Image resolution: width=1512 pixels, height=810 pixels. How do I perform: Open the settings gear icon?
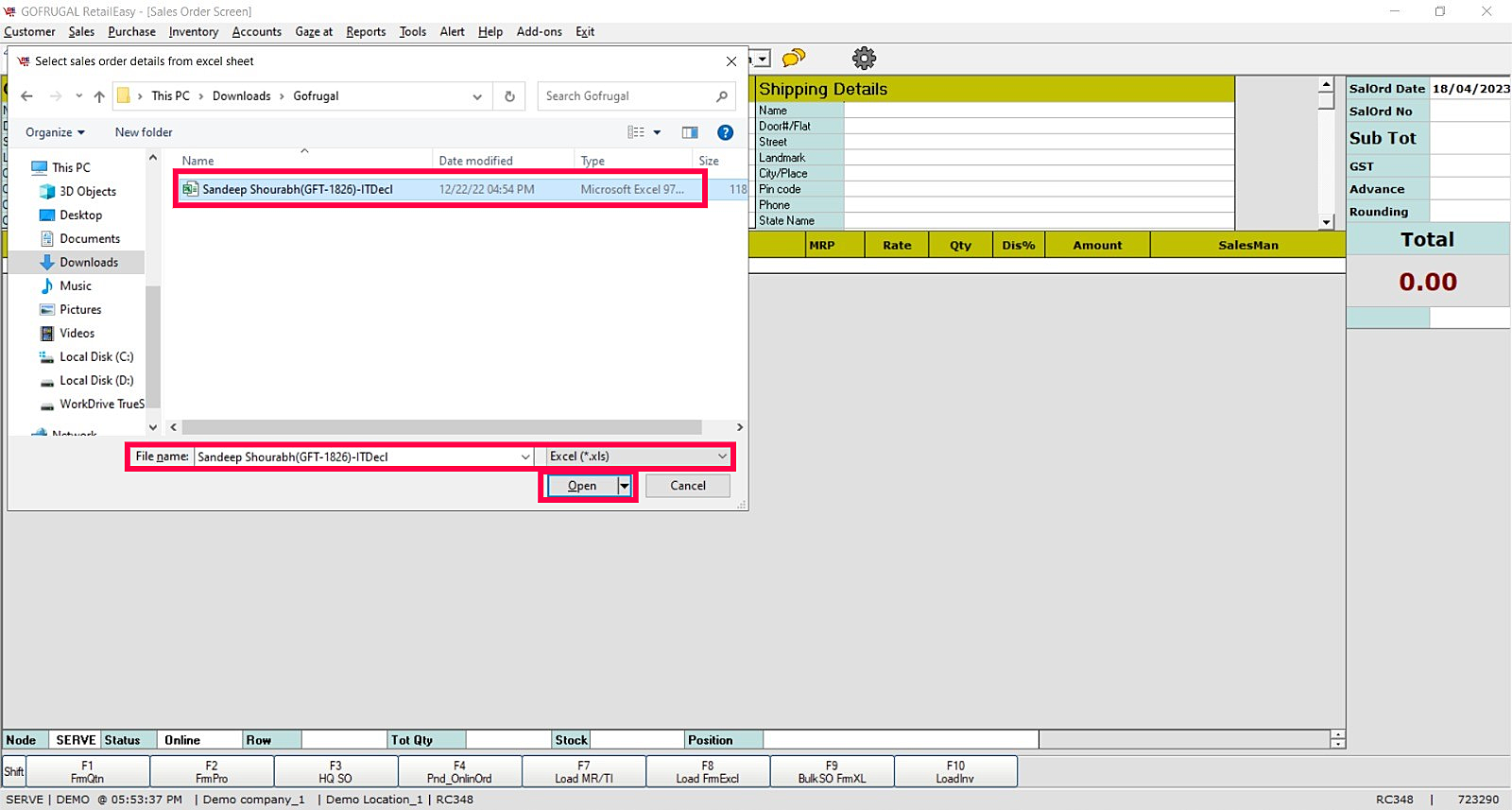(x=864, y=58)
